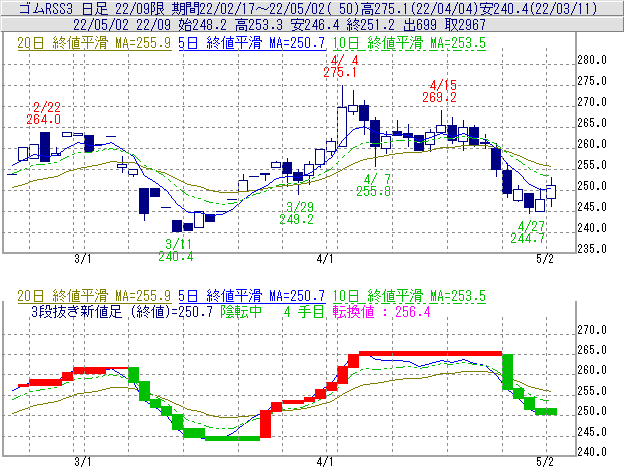The width and height of the screenshot is (624, 475).
Task: Click the 5日 終値平滑 MA=250.7 legend in upper chart
Action: point(252,43)
